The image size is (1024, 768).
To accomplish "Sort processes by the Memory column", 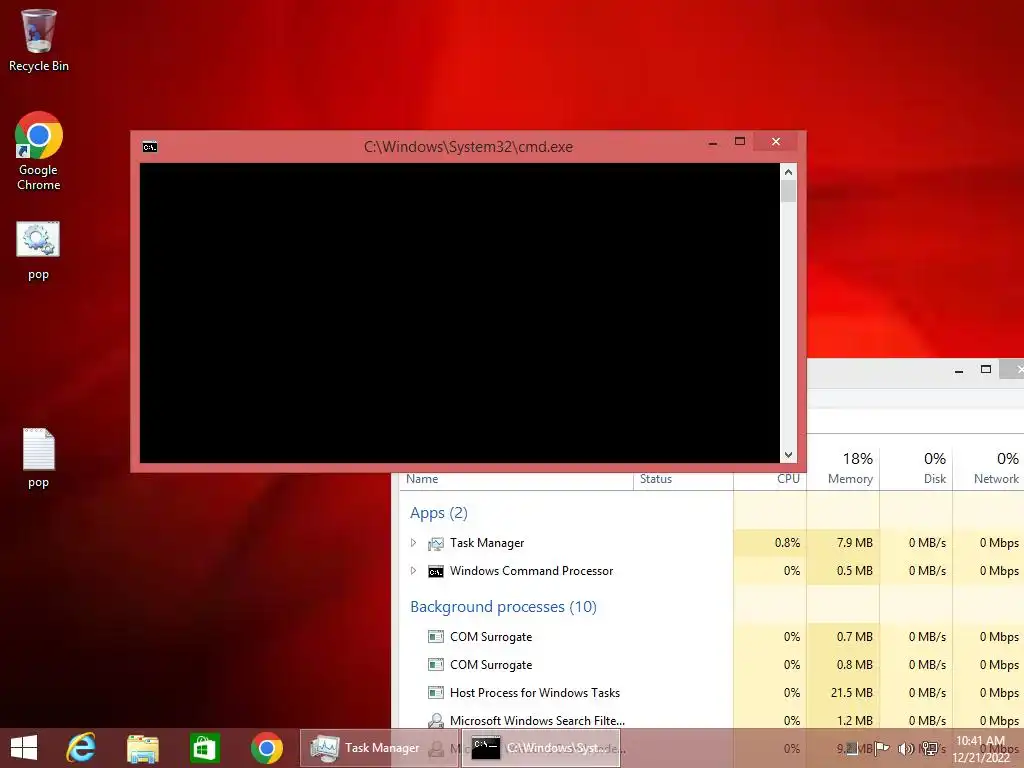I will 843,469.
